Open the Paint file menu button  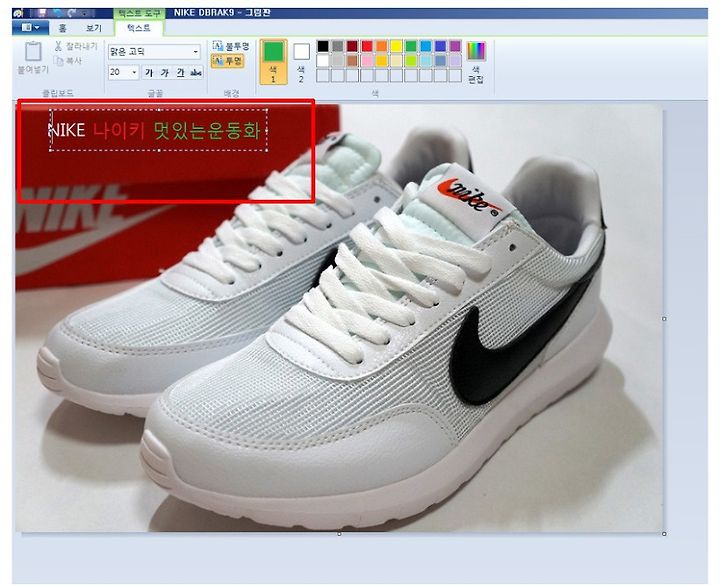pyautogui.click(x=30, y=28)
